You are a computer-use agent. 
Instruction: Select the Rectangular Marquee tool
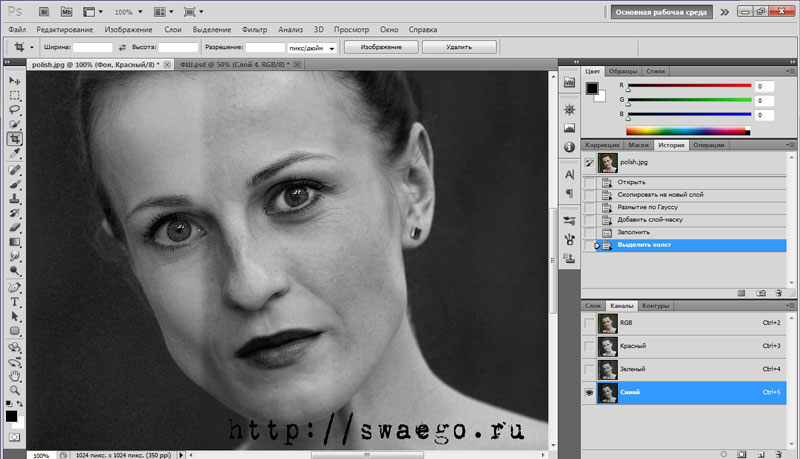point(15,95)
